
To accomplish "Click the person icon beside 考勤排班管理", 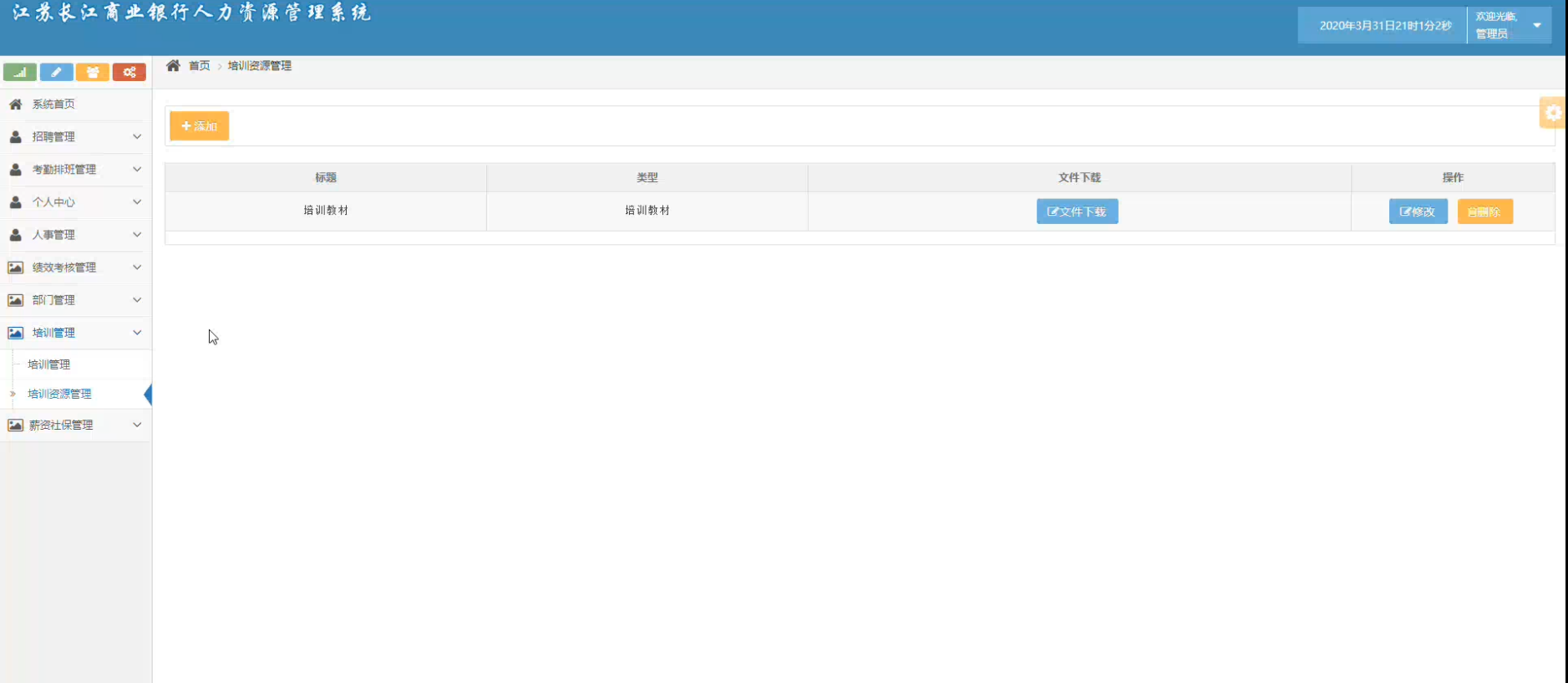I will coord(15,169).
